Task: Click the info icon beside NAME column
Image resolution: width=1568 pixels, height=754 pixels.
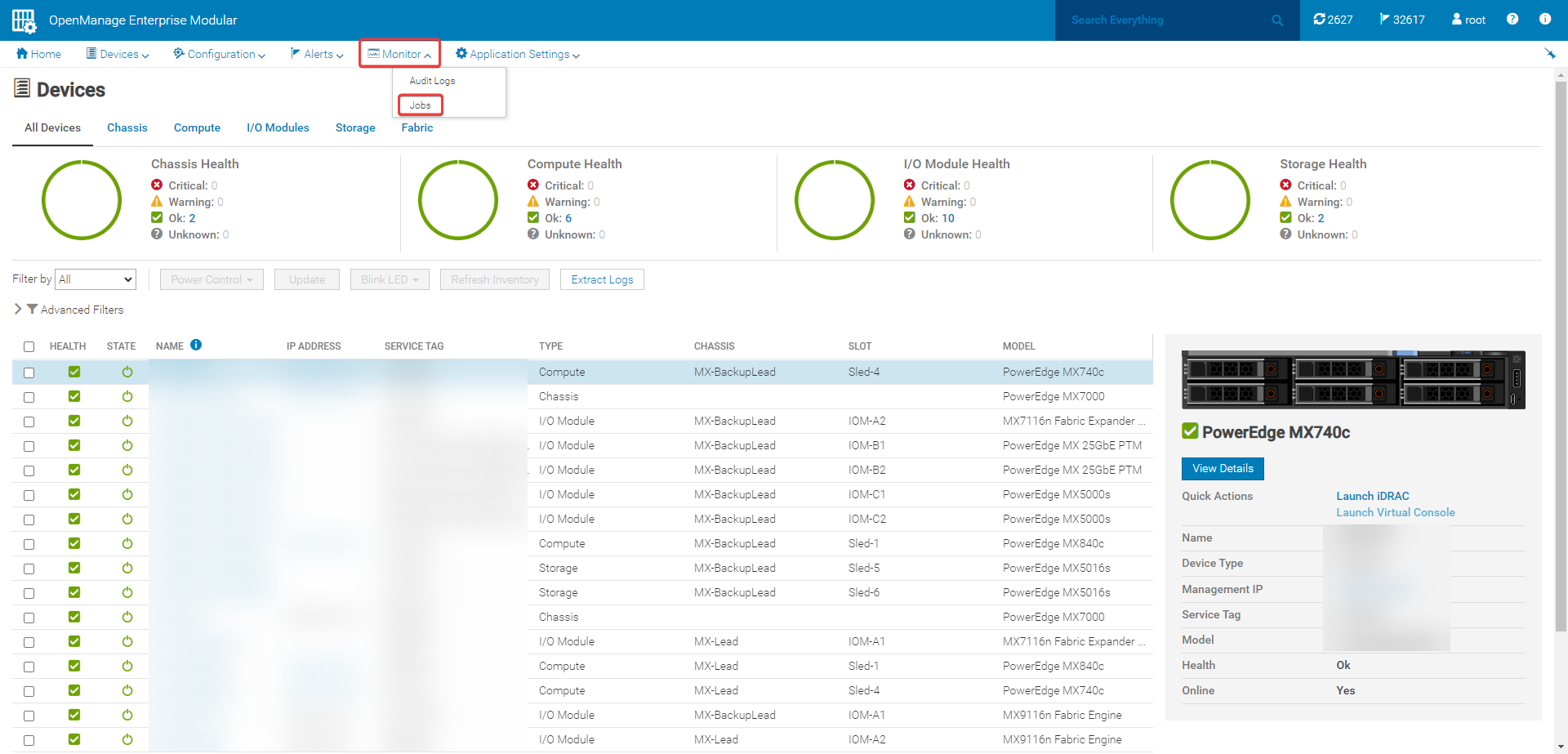Action: [196, 345]
